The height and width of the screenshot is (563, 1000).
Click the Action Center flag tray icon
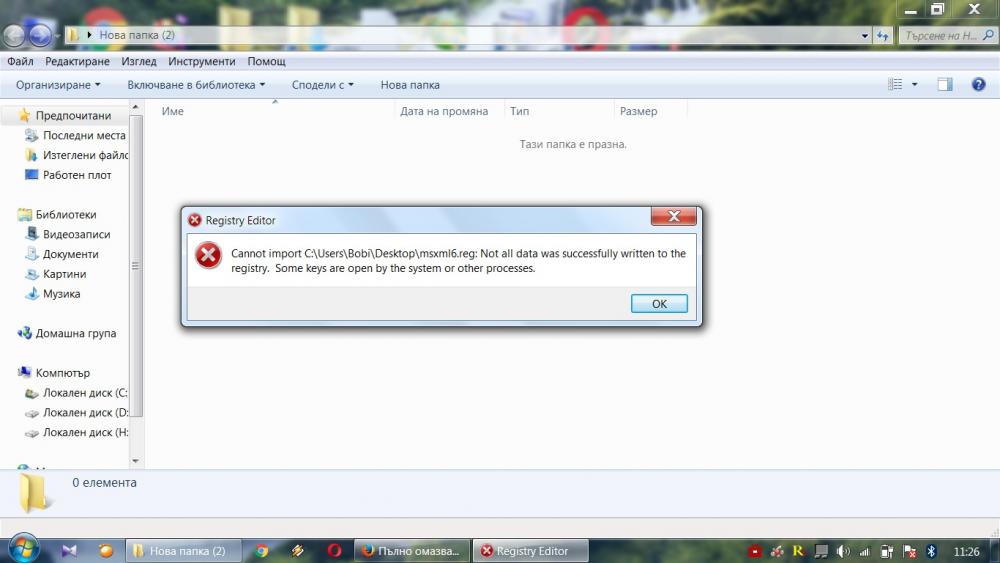tap(910, 552)
